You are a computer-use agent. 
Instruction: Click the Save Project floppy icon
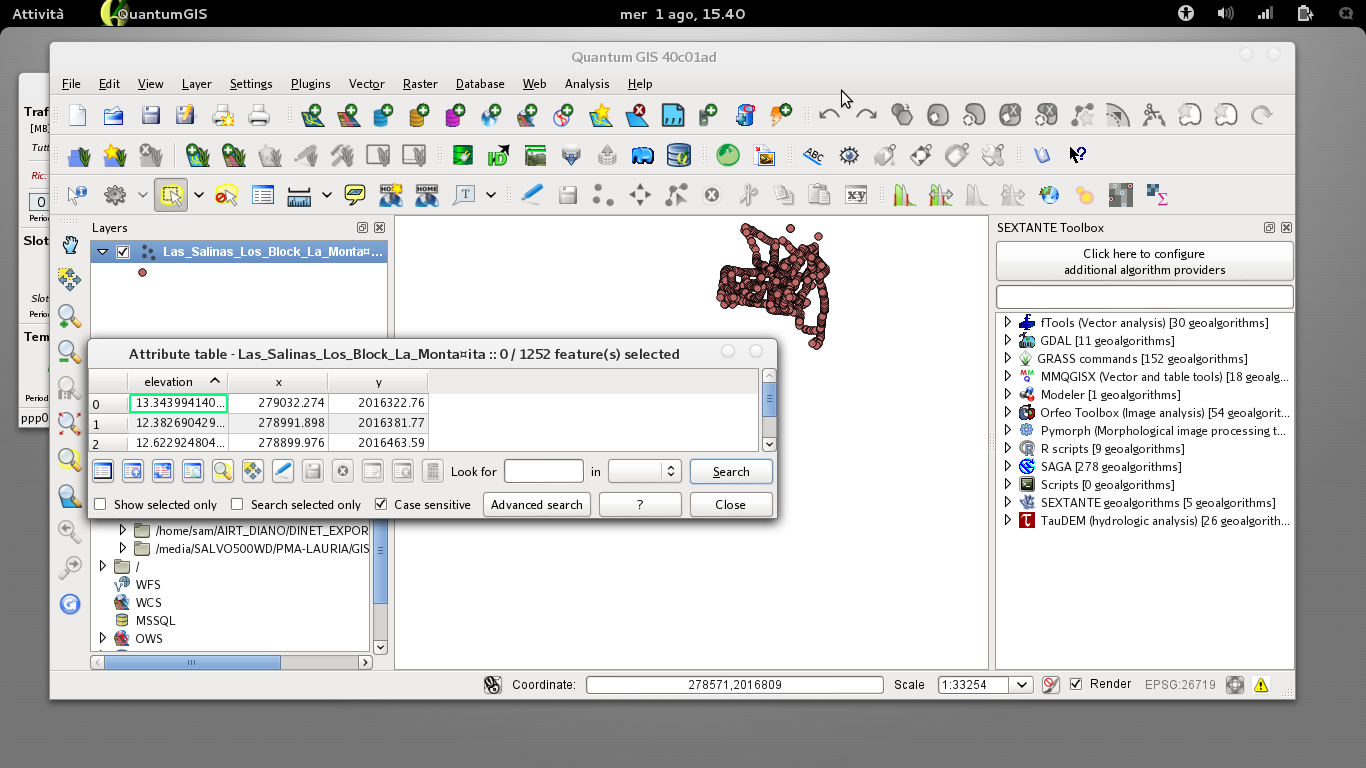150,115
